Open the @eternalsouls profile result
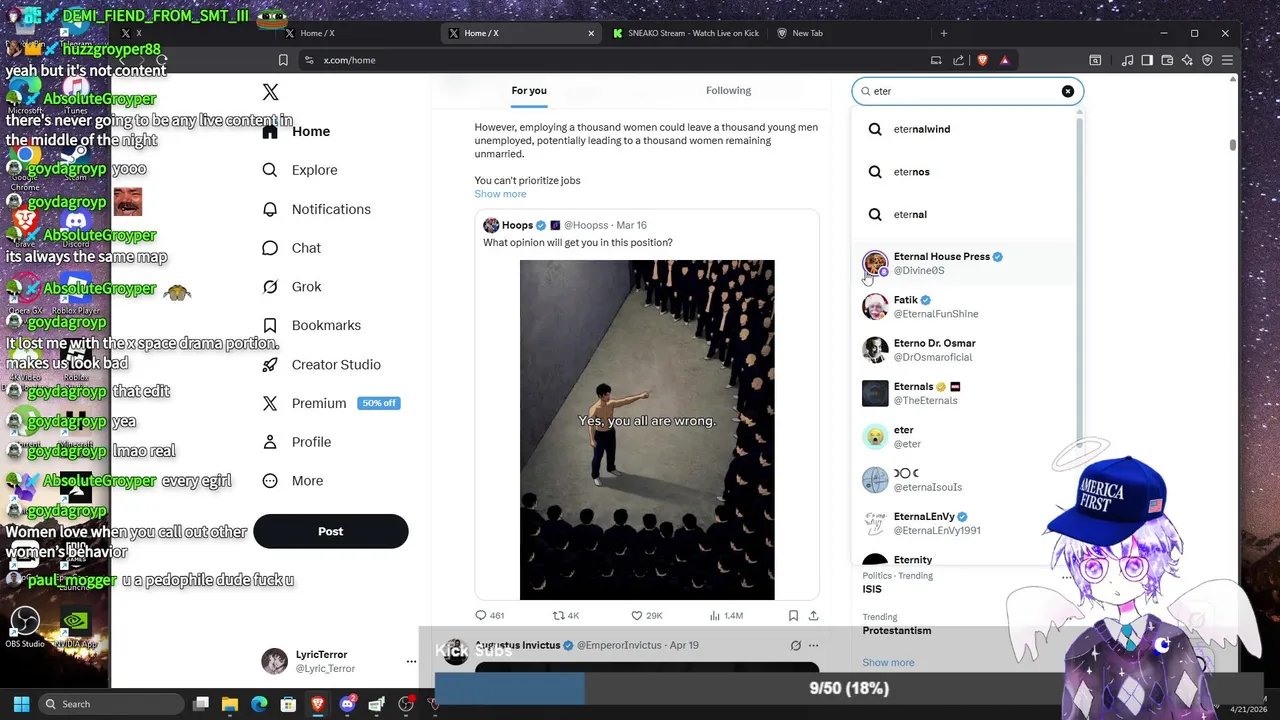 point(965,480)
